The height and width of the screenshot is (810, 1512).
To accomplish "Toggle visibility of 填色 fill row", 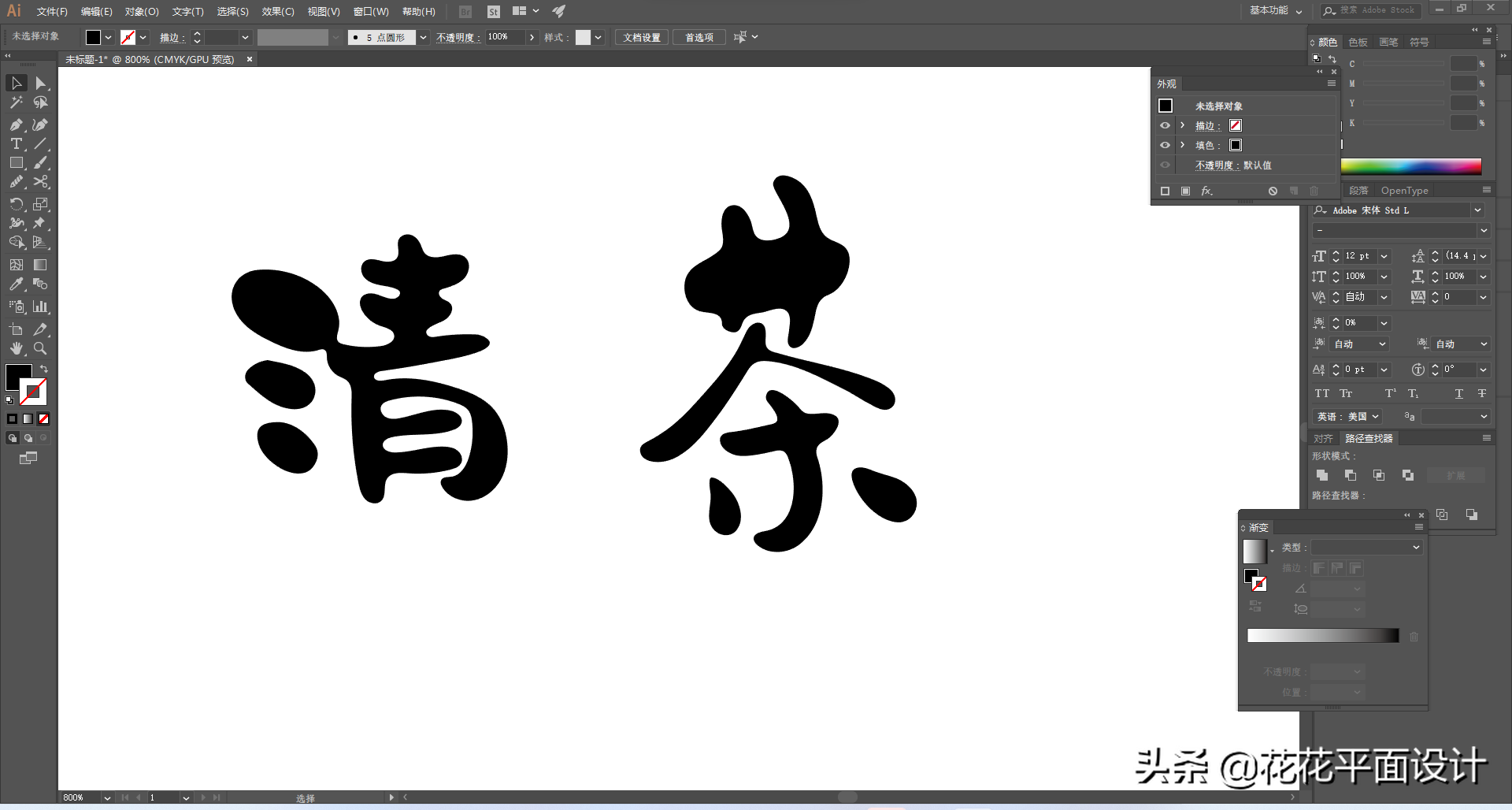I will [1165, 145].
